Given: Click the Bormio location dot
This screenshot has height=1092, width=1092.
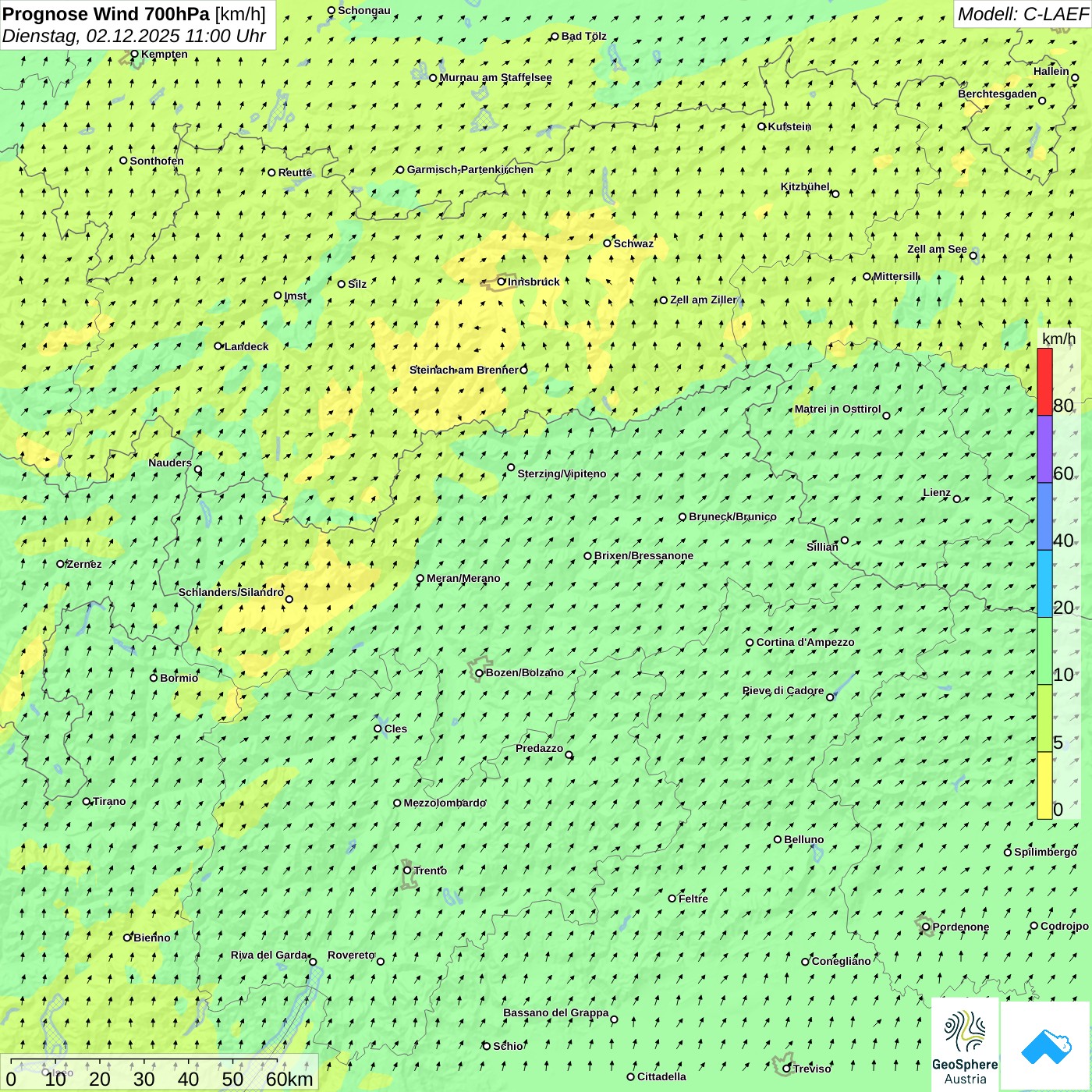Looking at the screenshot, I should [154, 678].
